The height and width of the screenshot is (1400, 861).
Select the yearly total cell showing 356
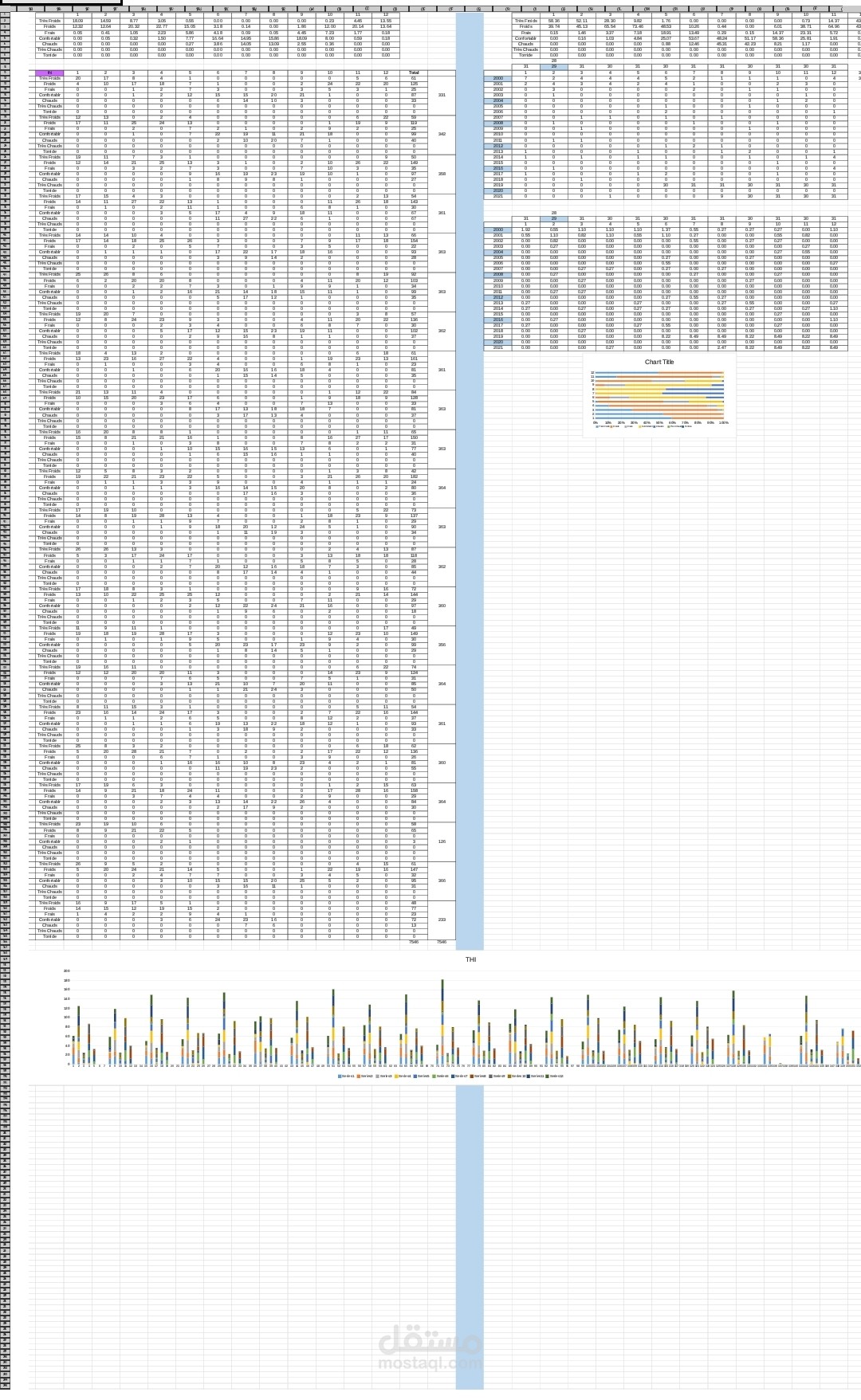[442, 645]
